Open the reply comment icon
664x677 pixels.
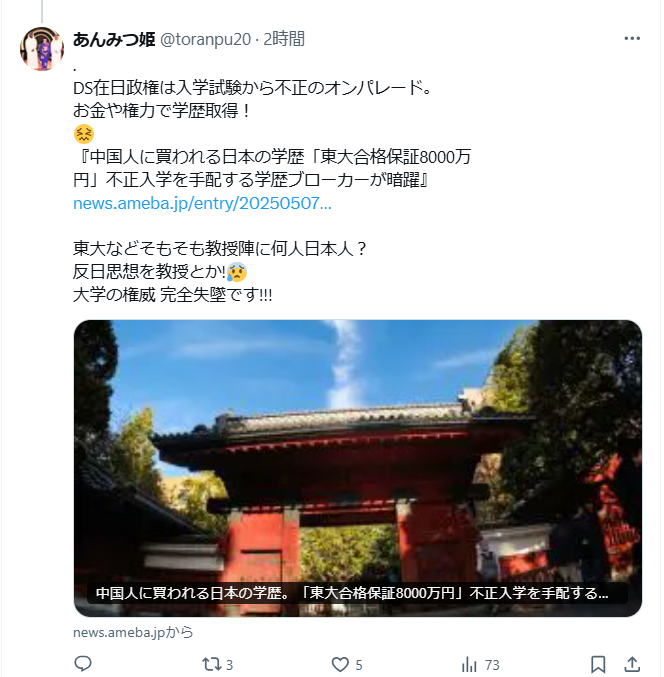pyautogui.click(x=83, y=664)
